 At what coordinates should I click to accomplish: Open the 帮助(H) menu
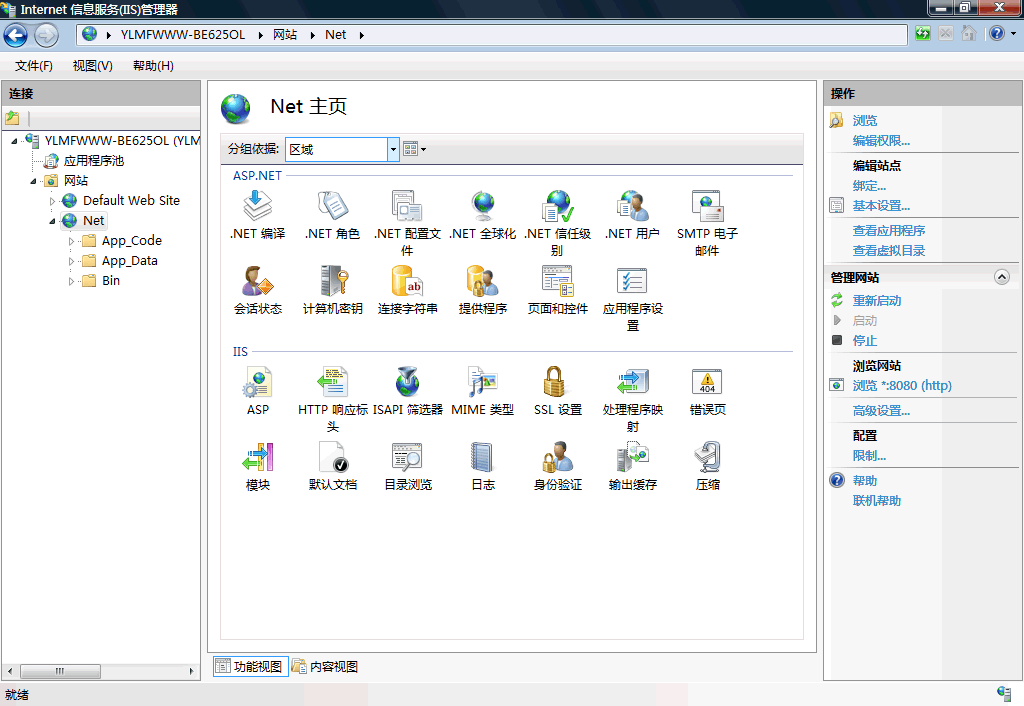[153, 65]
